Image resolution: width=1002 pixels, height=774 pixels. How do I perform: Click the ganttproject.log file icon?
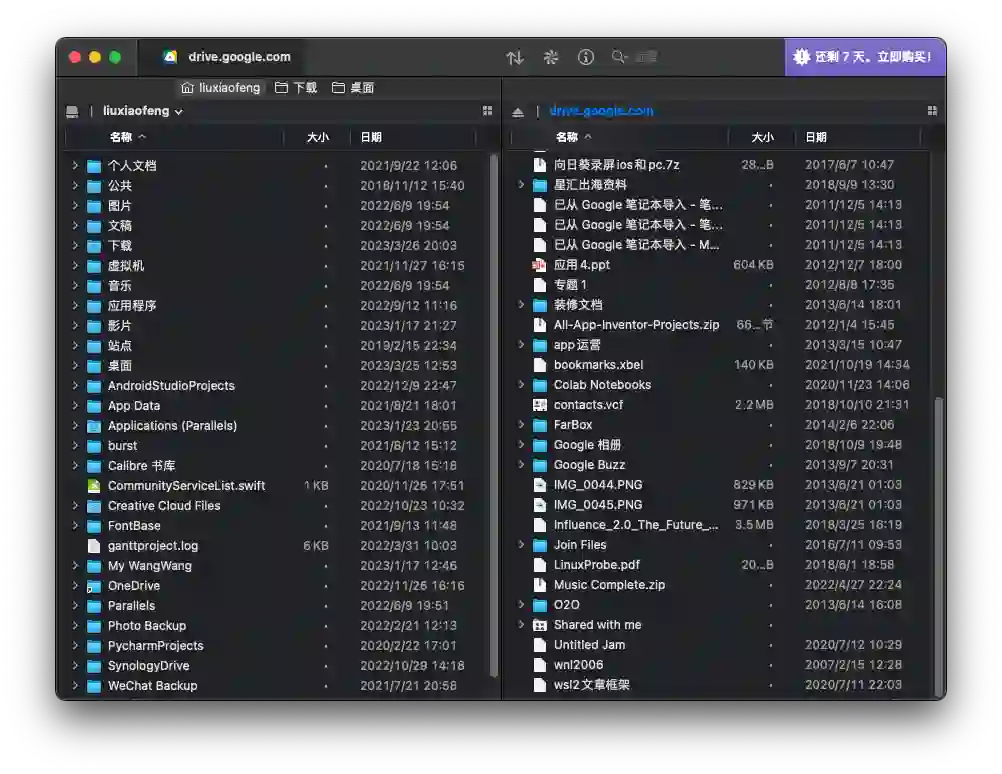point(94,546)
